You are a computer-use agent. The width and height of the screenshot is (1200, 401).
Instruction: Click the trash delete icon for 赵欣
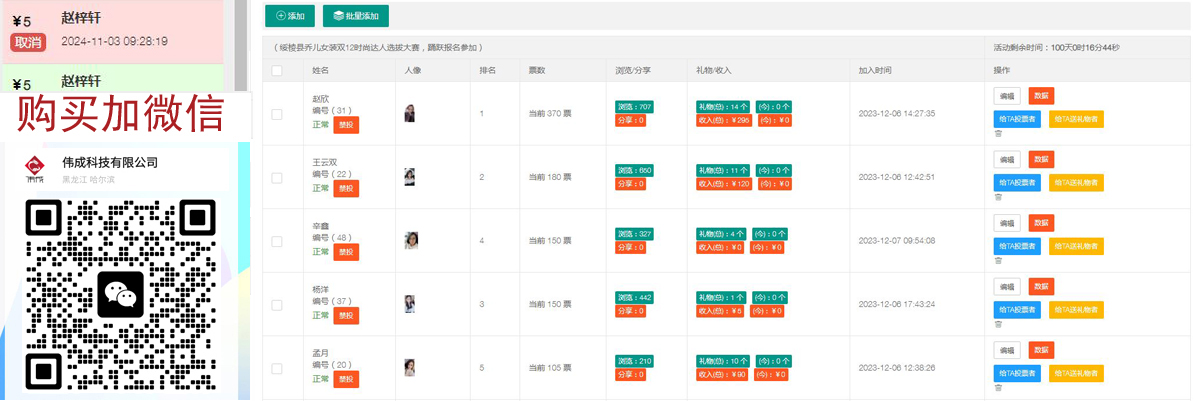pos(998,133)
